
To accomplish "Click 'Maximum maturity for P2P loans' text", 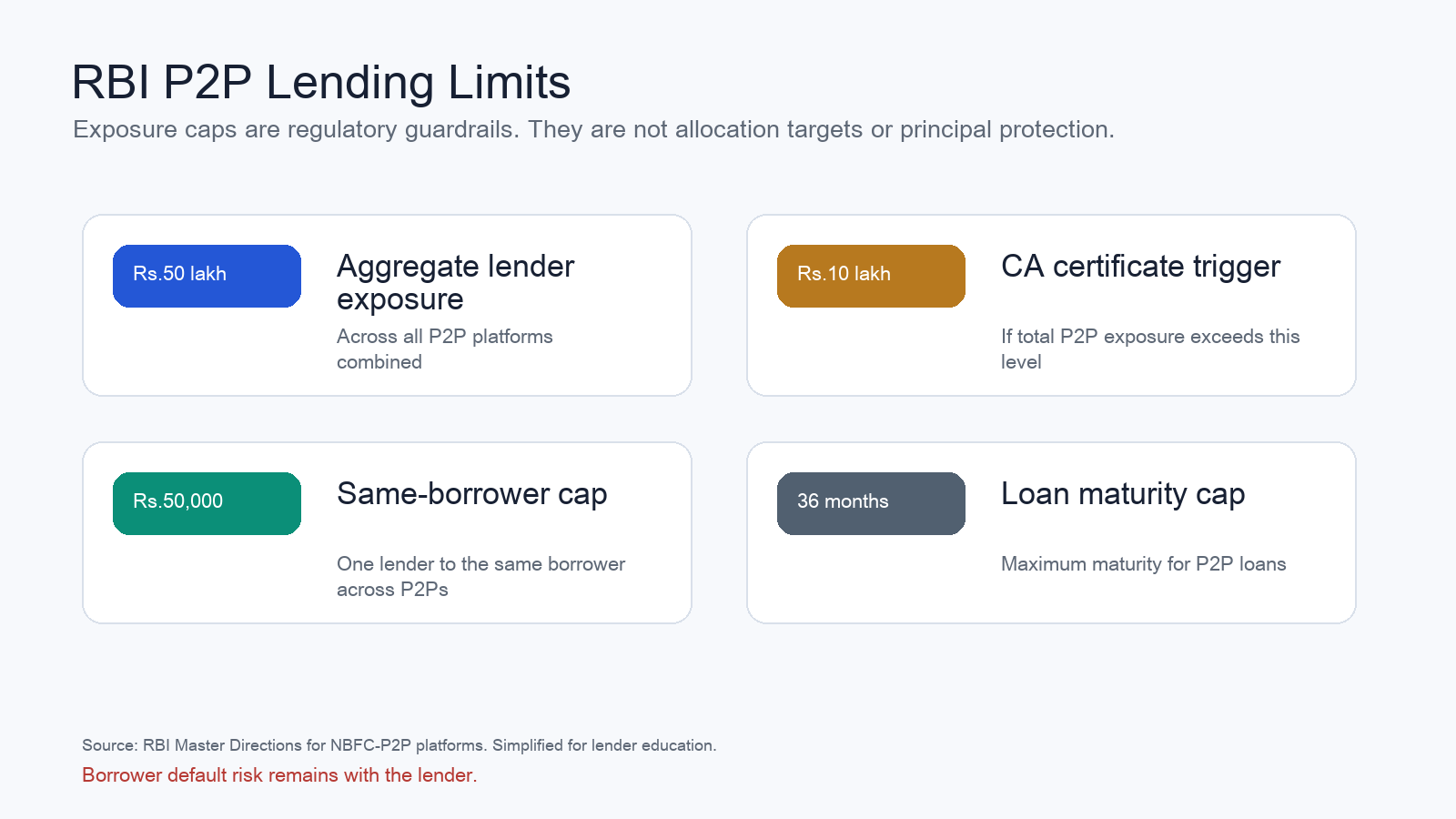I will 1144,564.
